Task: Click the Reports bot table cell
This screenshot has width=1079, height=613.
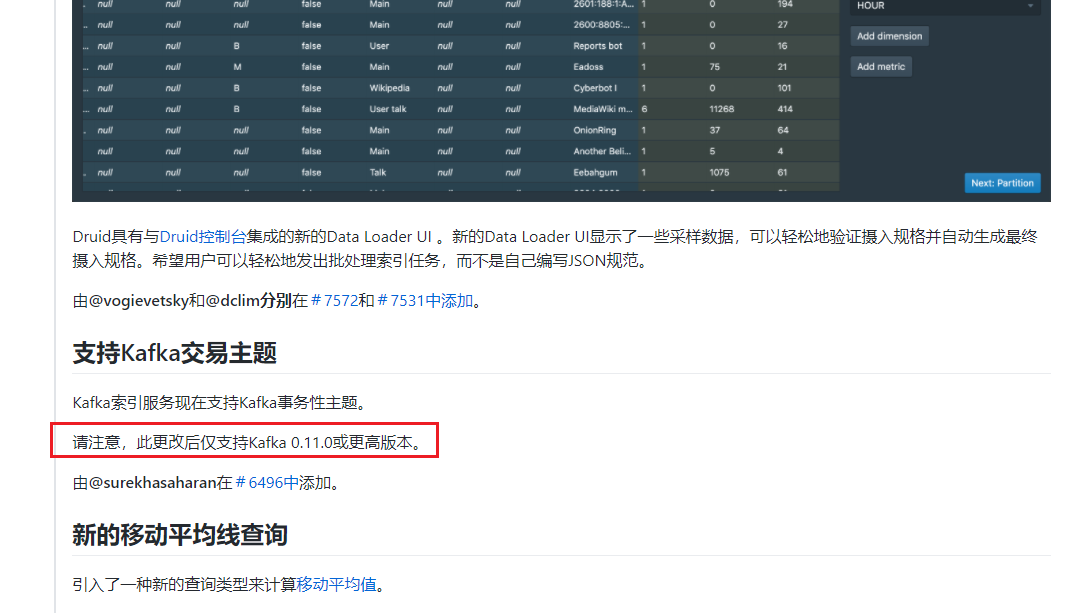Action: click(597, 46)
